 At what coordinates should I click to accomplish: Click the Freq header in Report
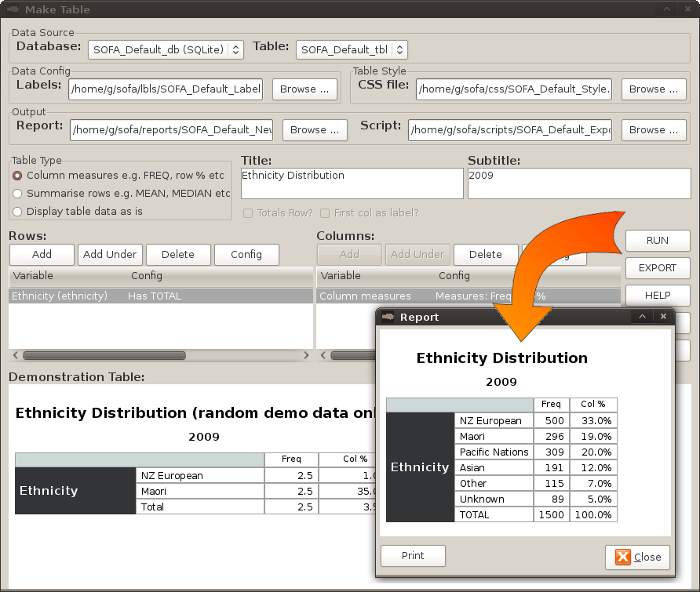551,404
